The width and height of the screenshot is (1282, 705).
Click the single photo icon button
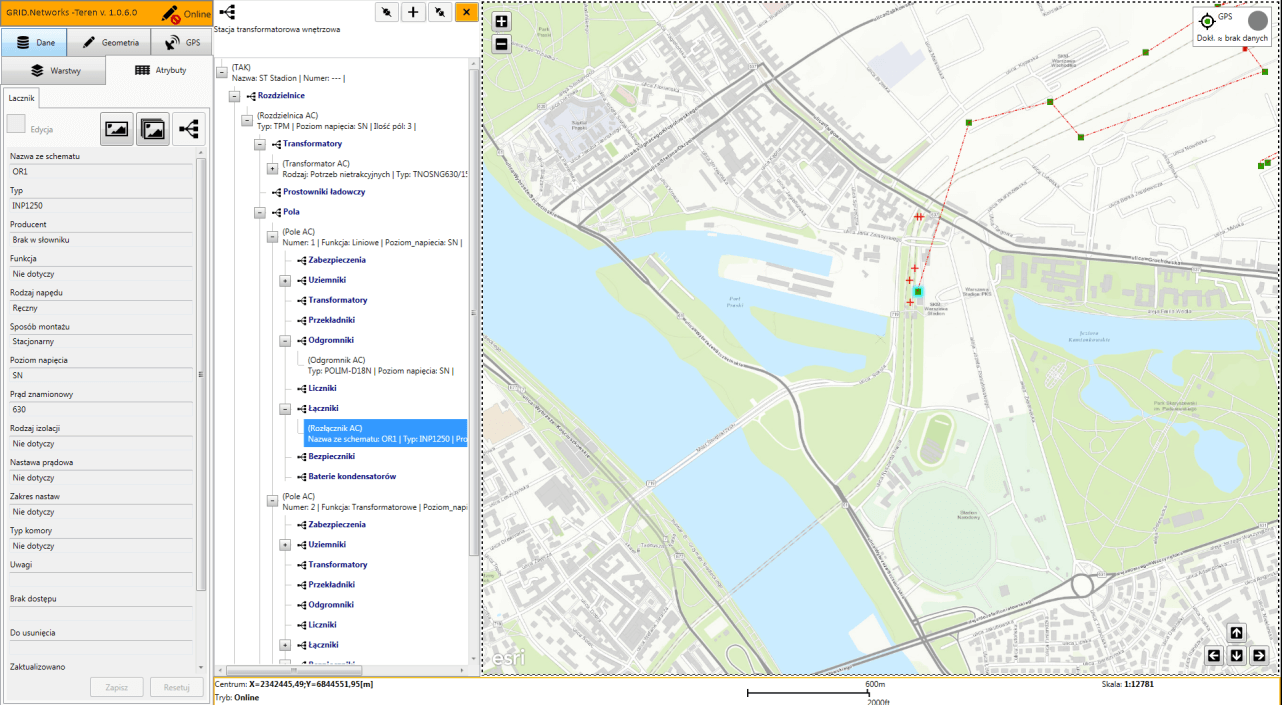(117, 129)
